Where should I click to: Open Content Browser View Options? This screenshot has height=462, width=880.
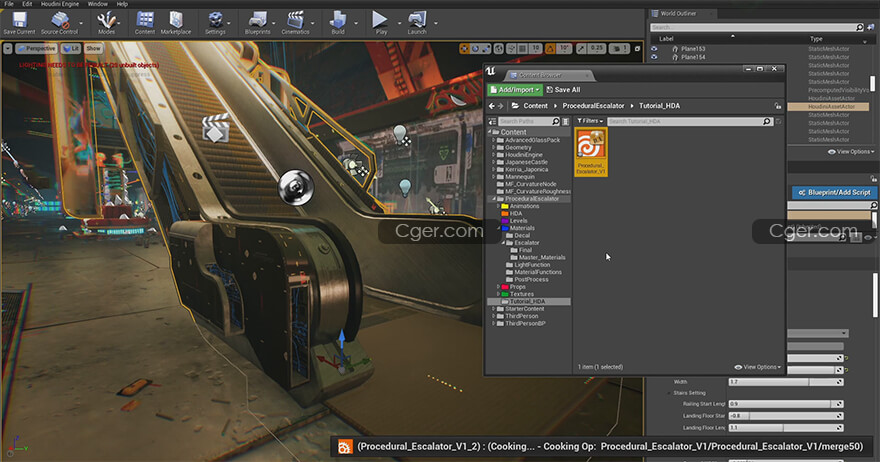(758, 367)
